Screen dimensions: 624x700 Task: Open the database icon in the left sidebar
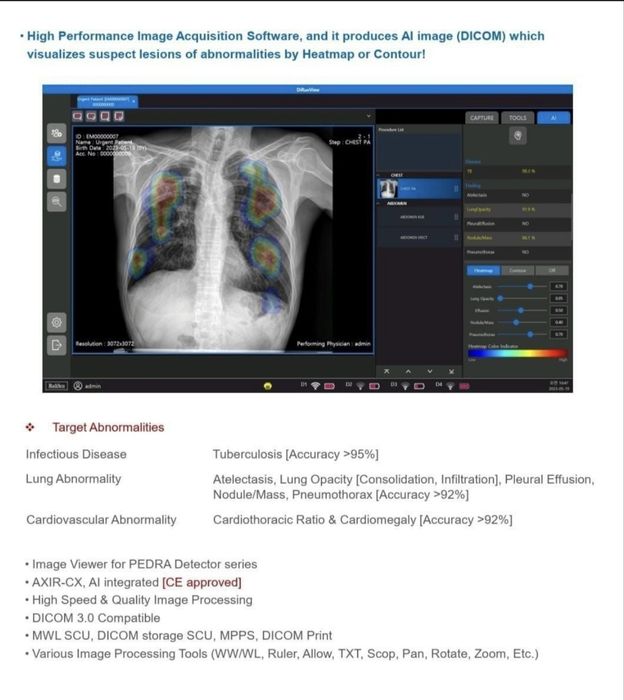coord(57,179)
